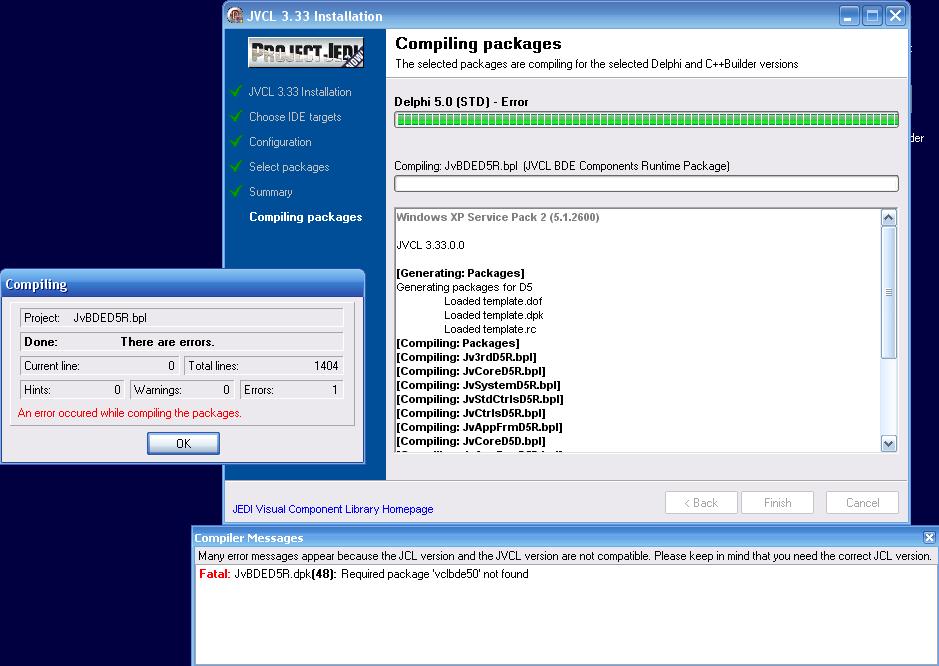This screenshot has height=666, width=939.
Task: Click the bold 'Compiling packages' sidebar step
Action: click(305, 217)
